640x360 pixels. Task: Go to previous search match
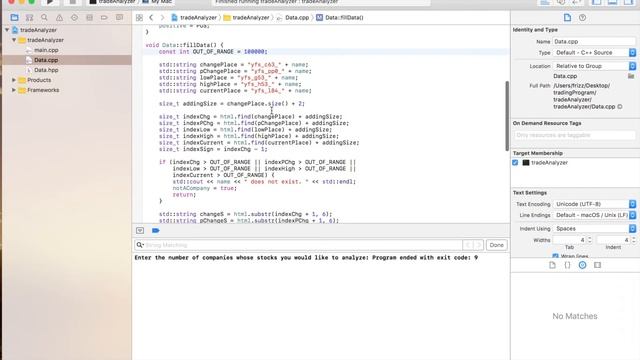[468, 245]
